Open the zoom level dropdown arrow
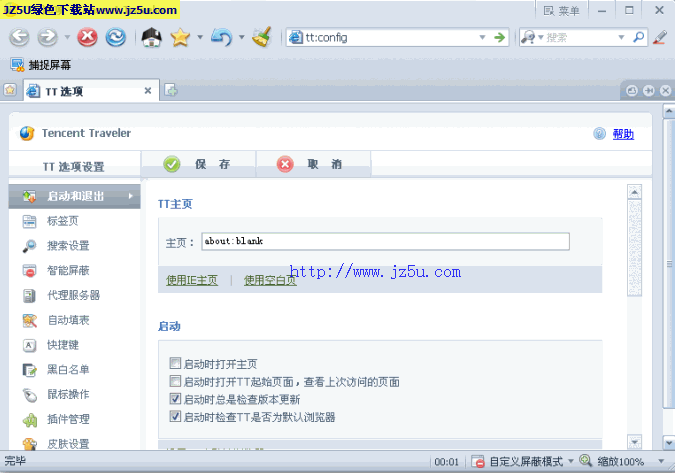 click(x=661, y=461)
